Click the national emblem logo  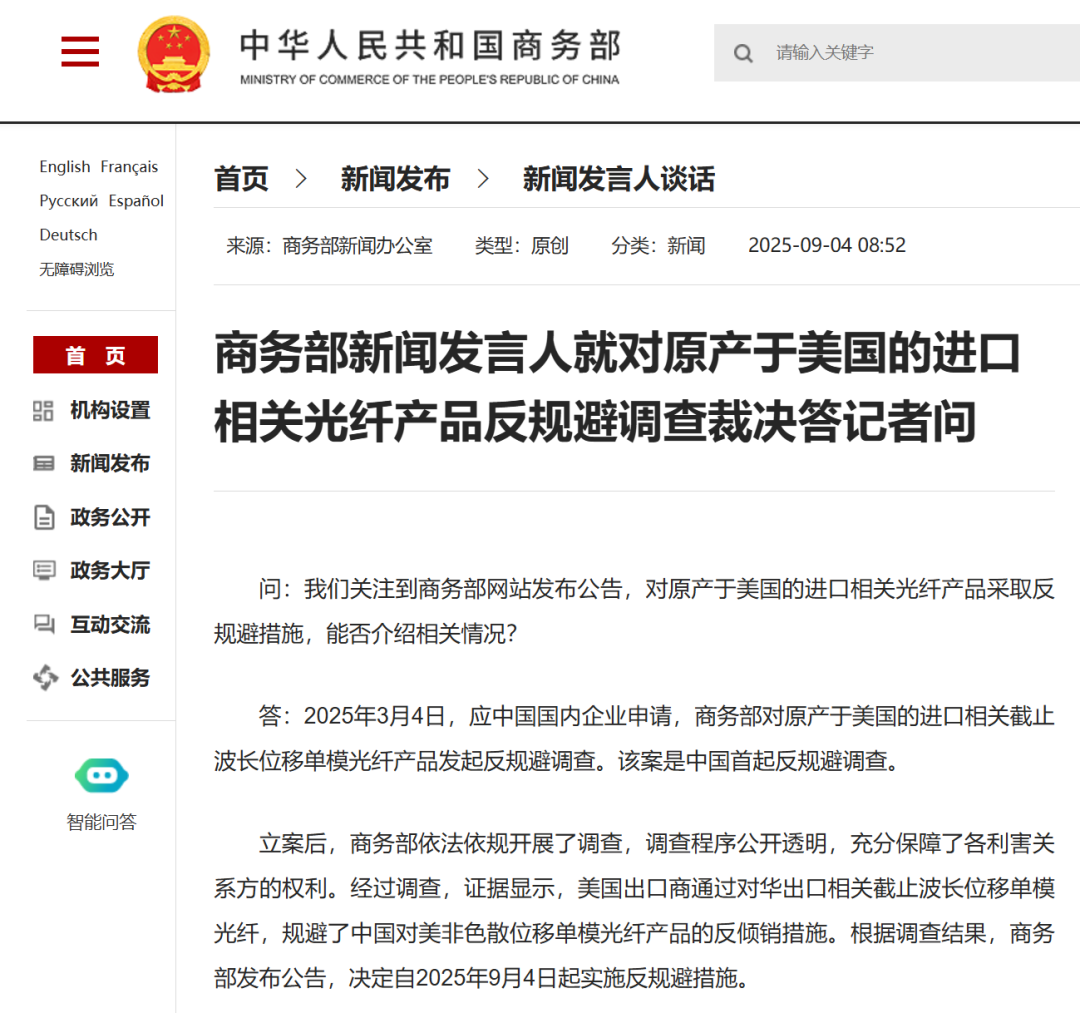(174, 54)
